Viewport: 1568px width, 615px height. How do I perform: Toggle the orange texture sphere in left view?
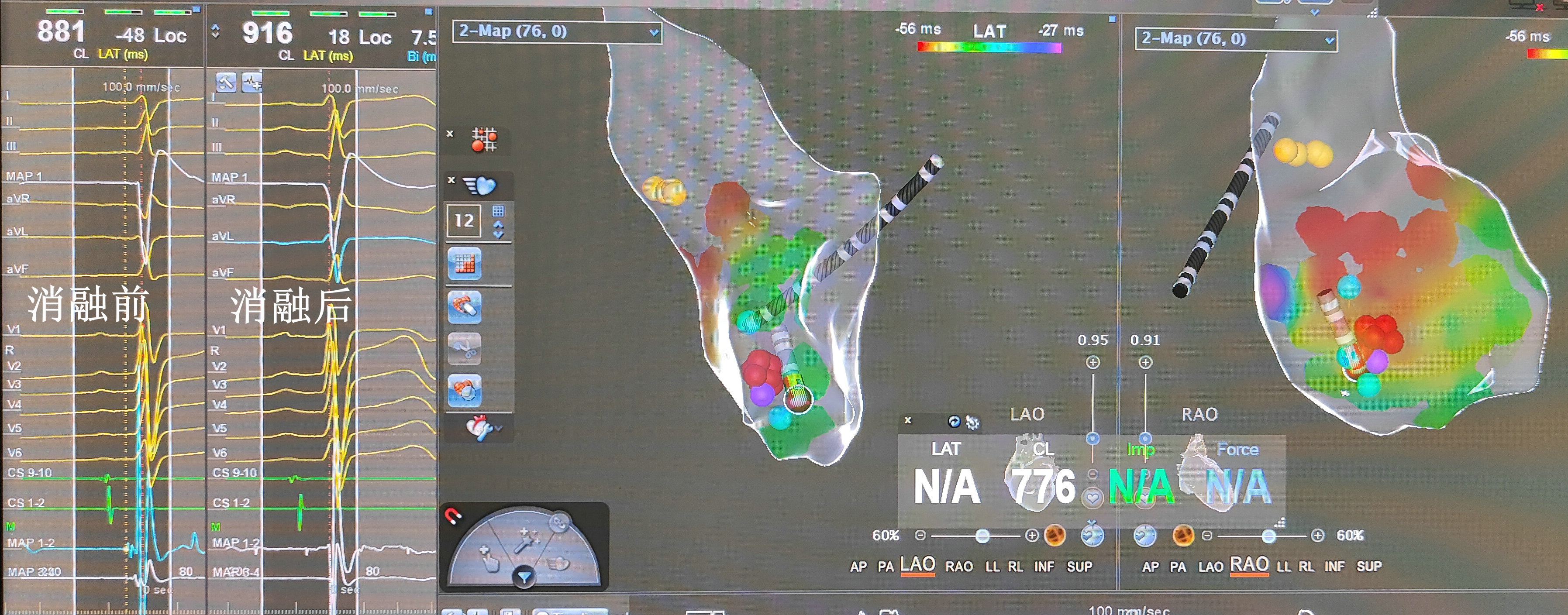pyautogui.click(x=1054, y=535)
